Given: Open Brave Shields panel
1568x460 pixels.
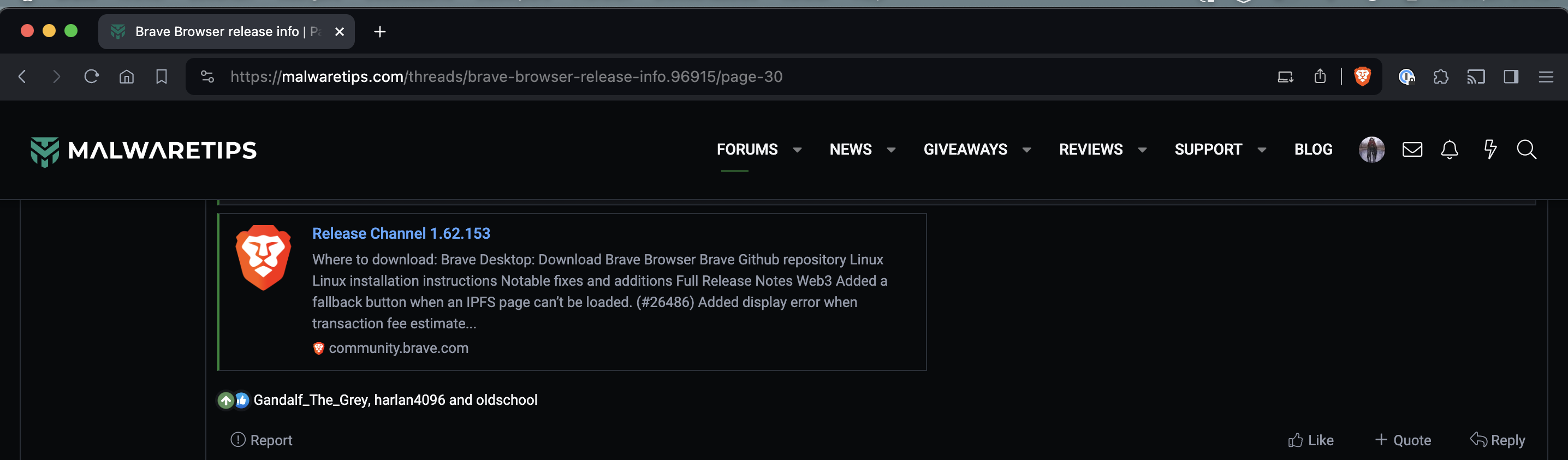Looking at the screenshot, I should point(1362,77).
